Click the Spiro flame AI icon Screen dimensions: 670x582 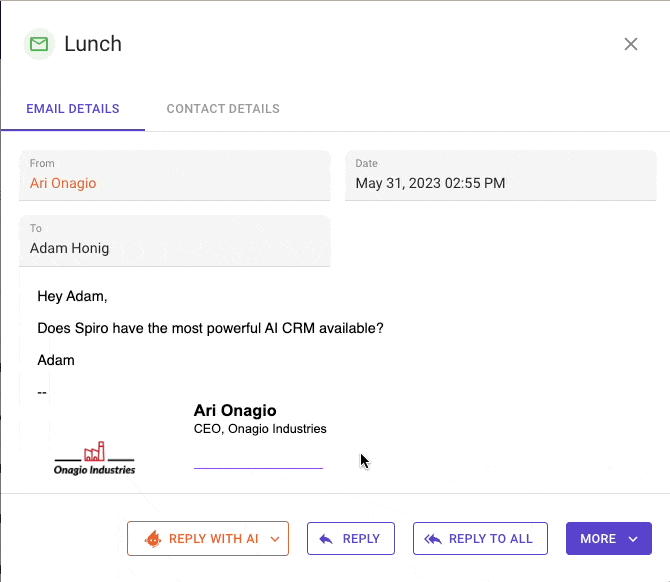(153, 538)
